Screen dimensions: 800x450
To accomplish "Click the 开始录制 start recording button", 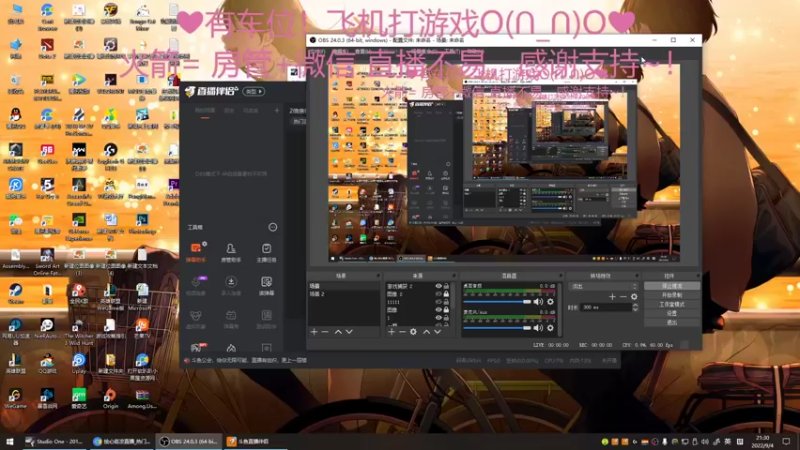I will [x=671, y=295].
